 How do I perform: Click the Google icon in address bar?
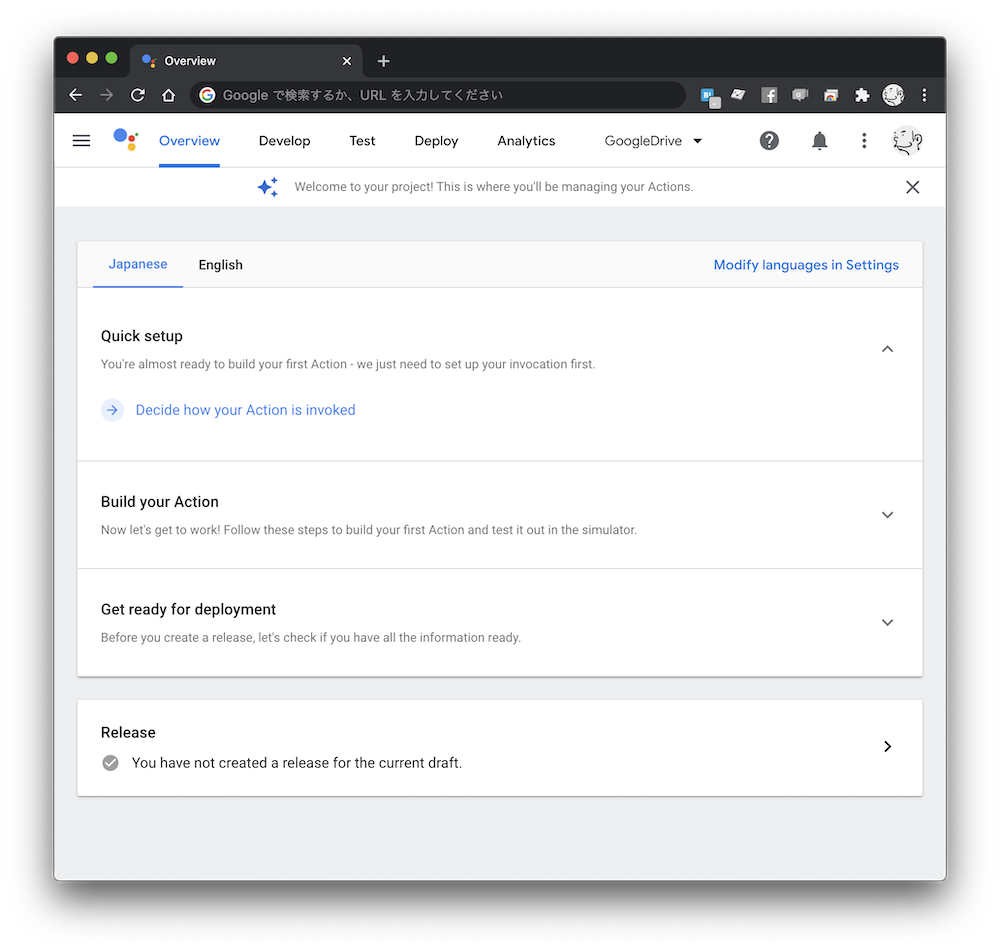[x=207, y=95]
